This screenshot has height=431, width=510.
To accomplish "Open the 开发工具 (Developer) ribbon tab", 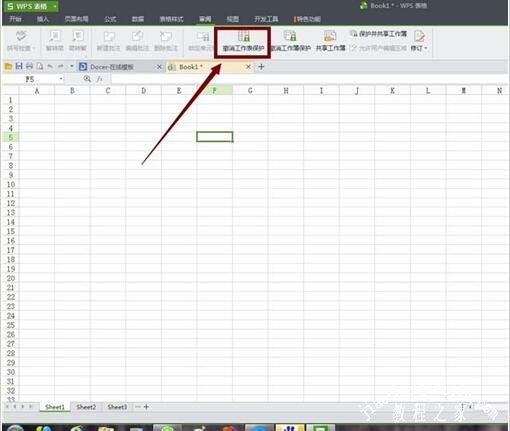I will (266, 19).
